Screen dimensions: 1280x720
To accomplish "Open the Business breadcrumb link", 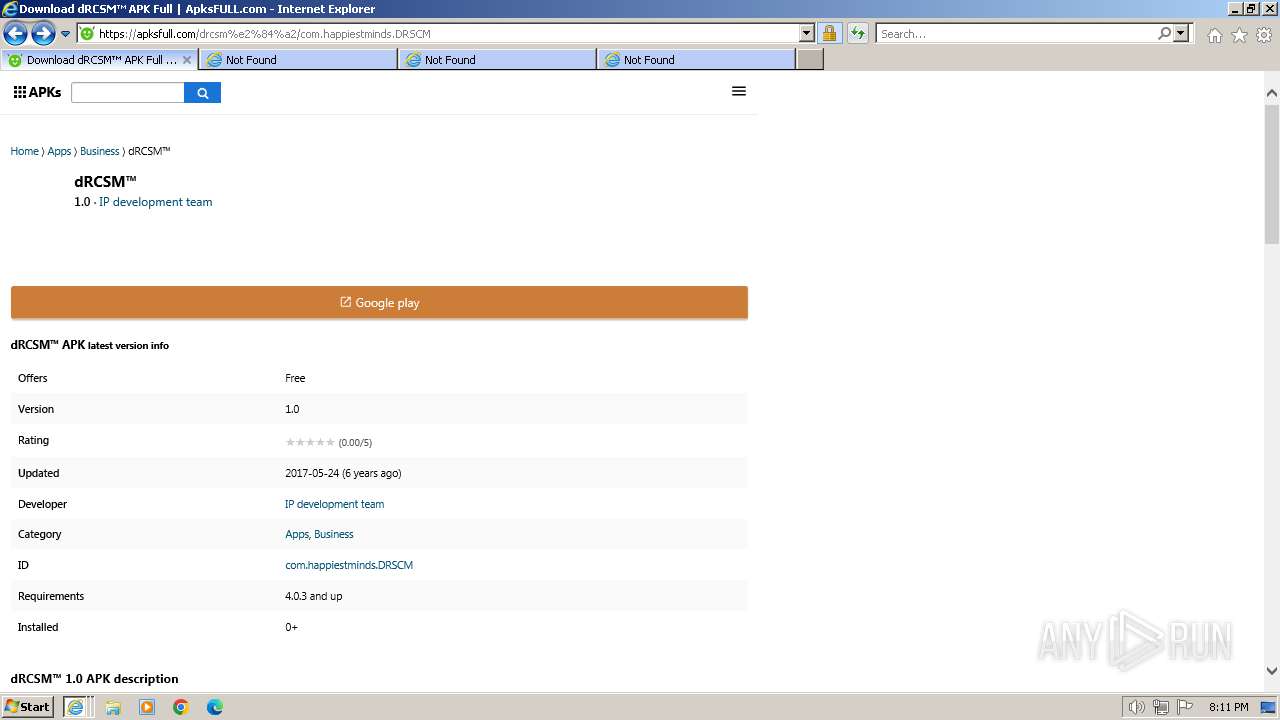I will tap(99, 151).
